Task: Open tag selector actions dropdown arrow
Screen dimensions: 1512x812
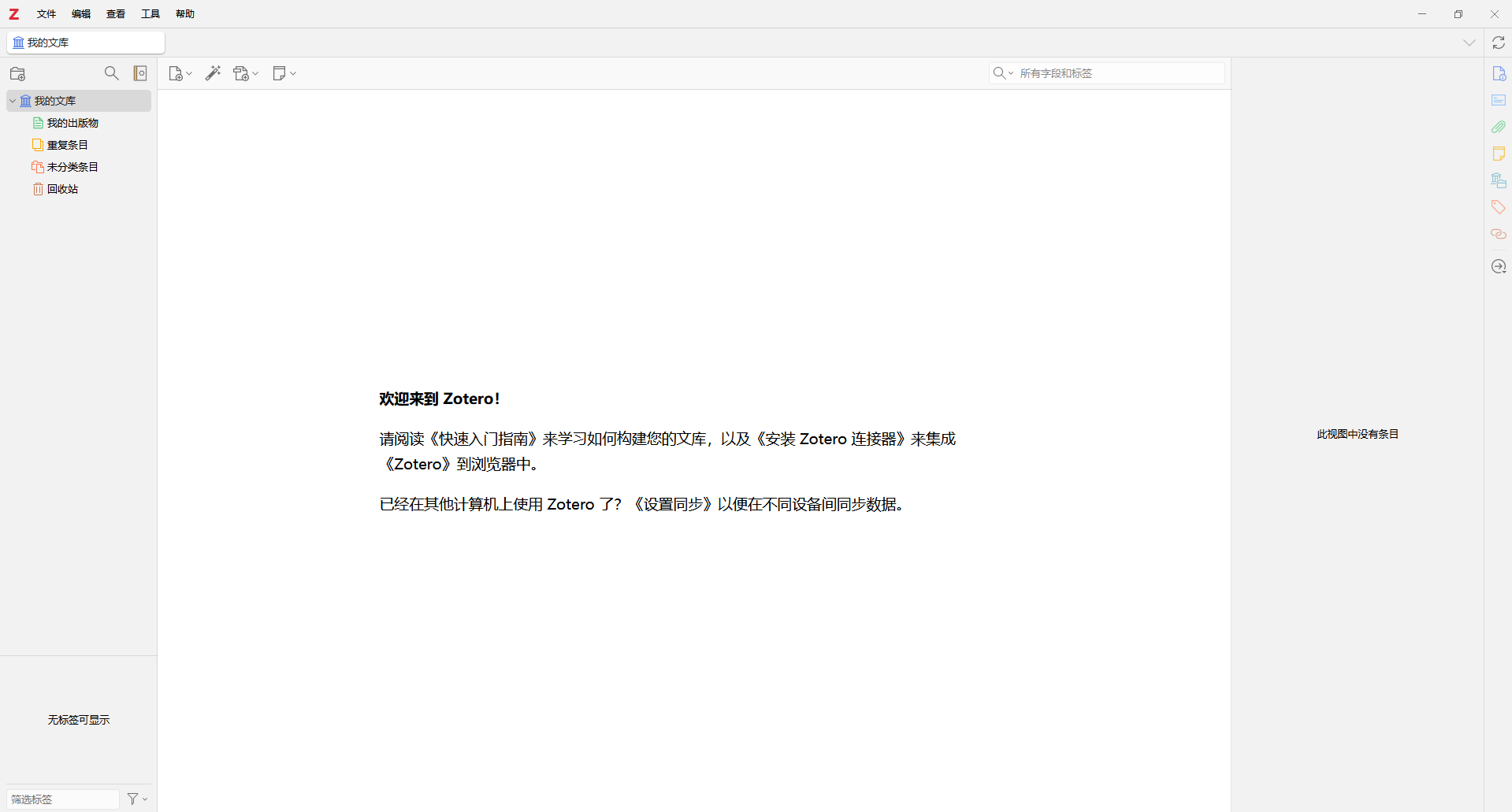Action: pos(145,799)
